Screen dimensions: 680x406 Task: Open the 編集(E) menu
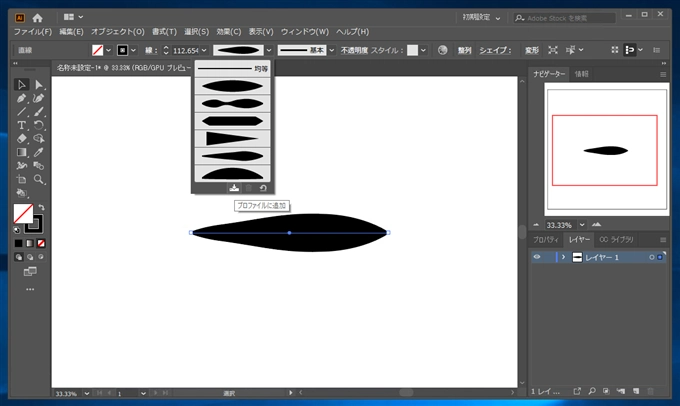click(x=71, y=32)
